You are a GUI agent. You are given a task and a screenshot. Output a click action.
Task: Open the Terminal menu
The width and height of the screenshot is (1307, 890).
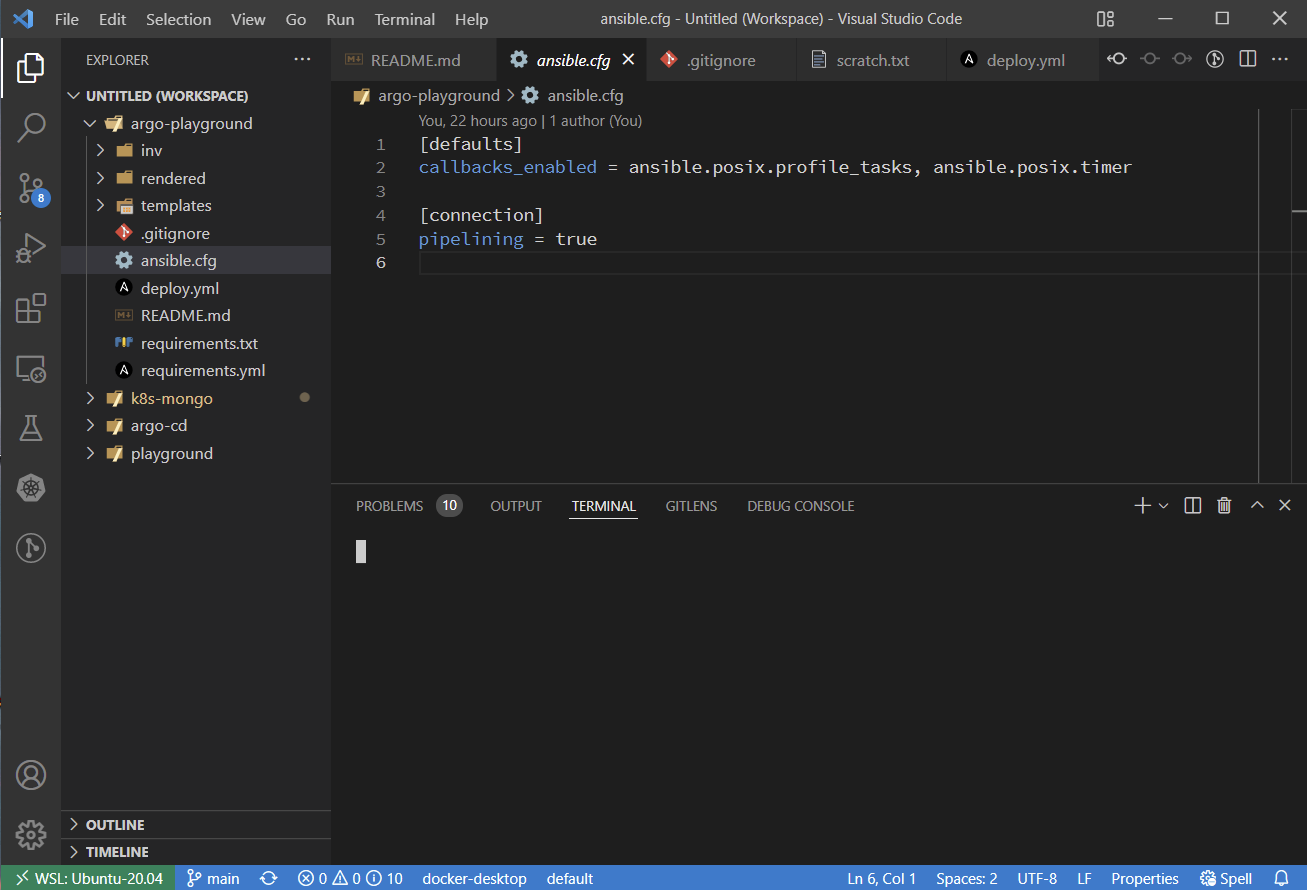[404, 19]
